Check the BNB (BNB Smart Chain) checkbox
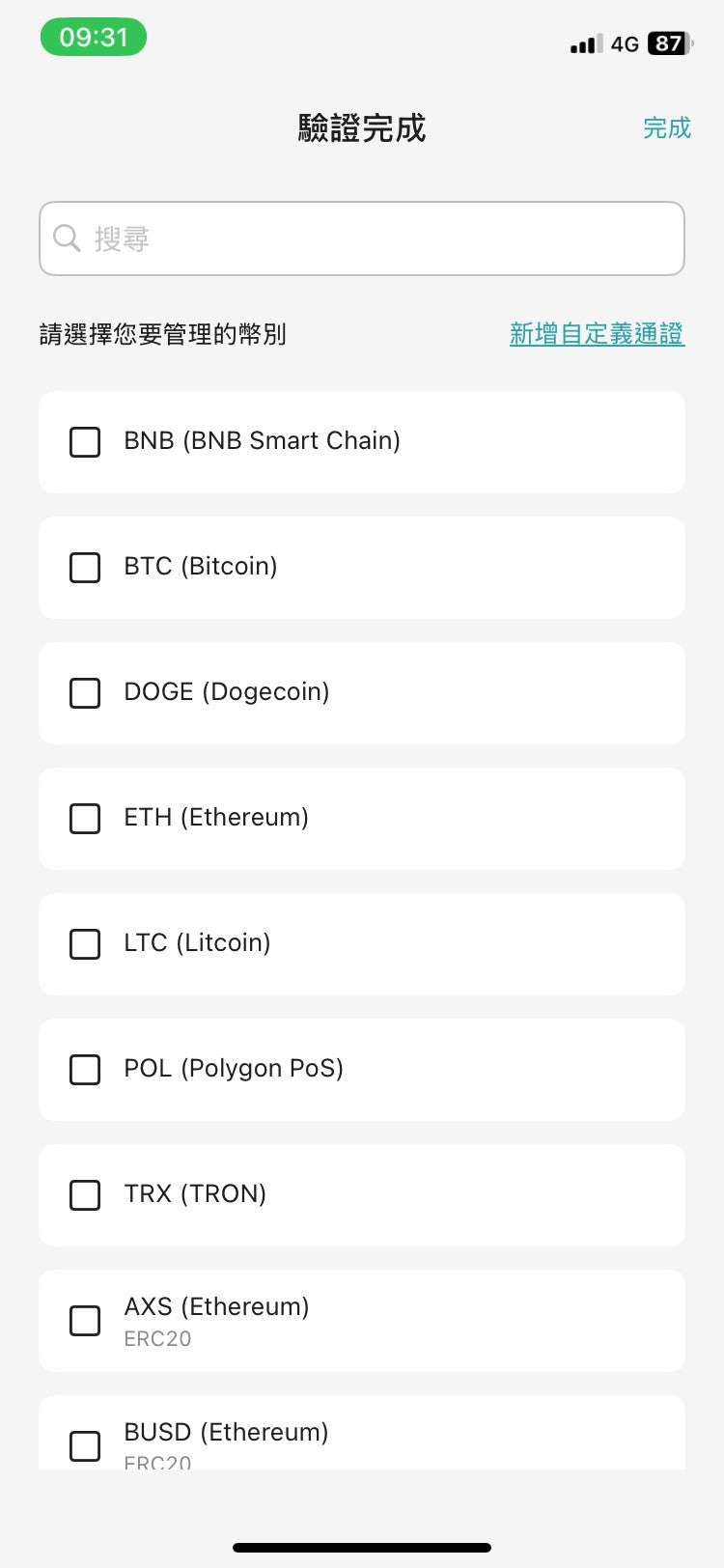The width and height of the screenshot is (724, 1568). 85,442
